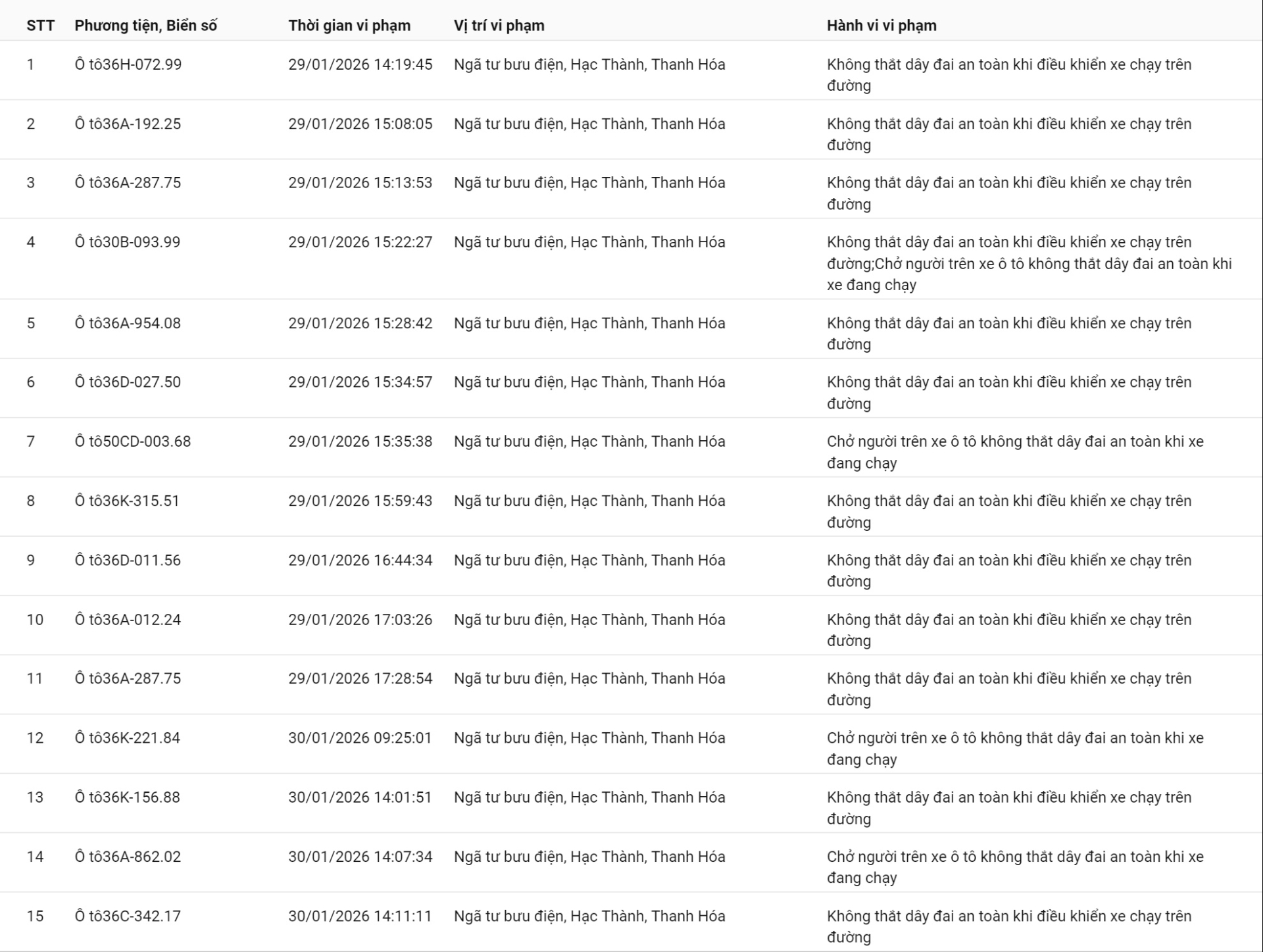Image resolution: width=1263 pixels, height=952 pixels.
Task: Click the "Phương tiện, Biển số" column header
Action: [x=145, y=26]
